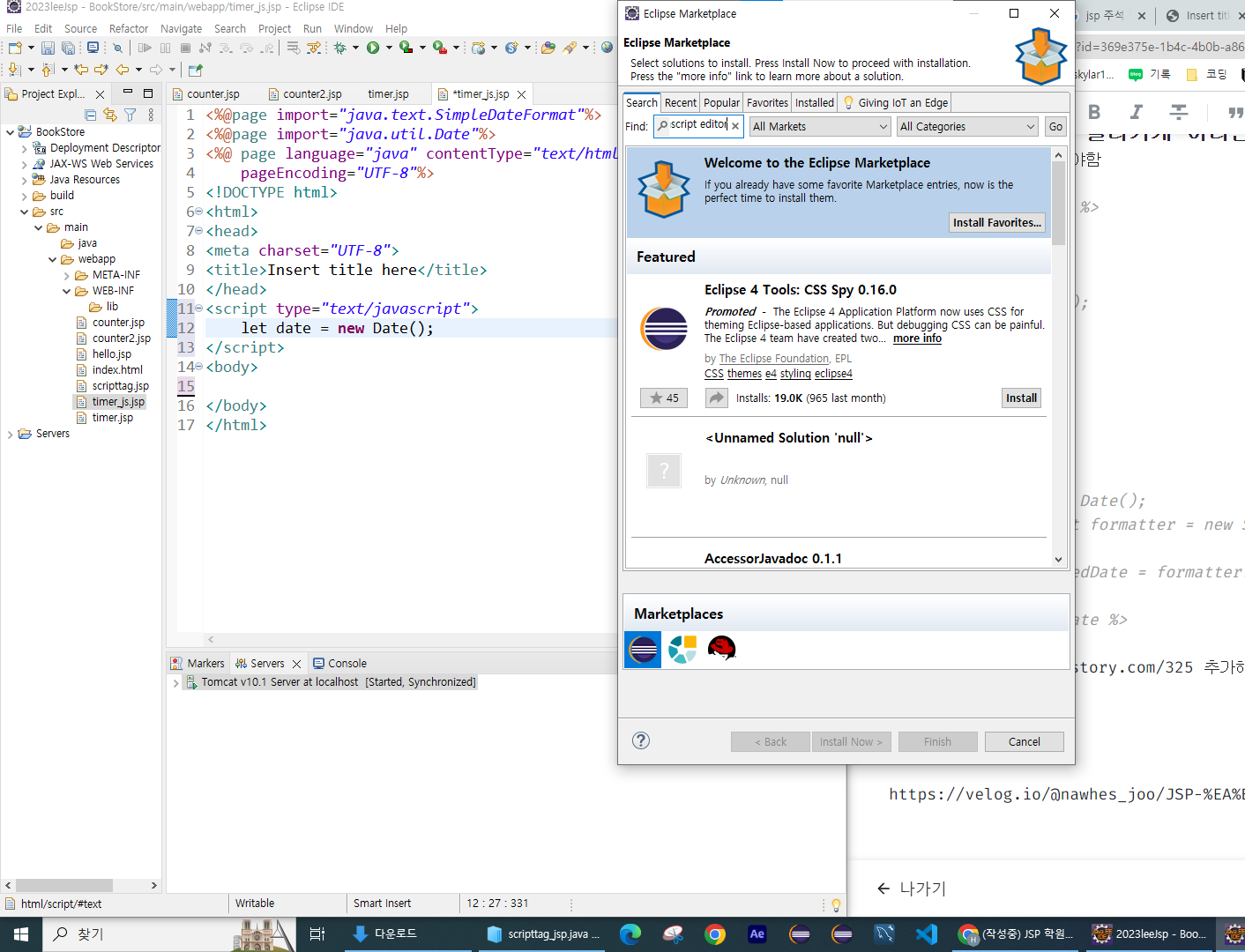Click the star favorite button showing 45

click(x=664, y=398)
